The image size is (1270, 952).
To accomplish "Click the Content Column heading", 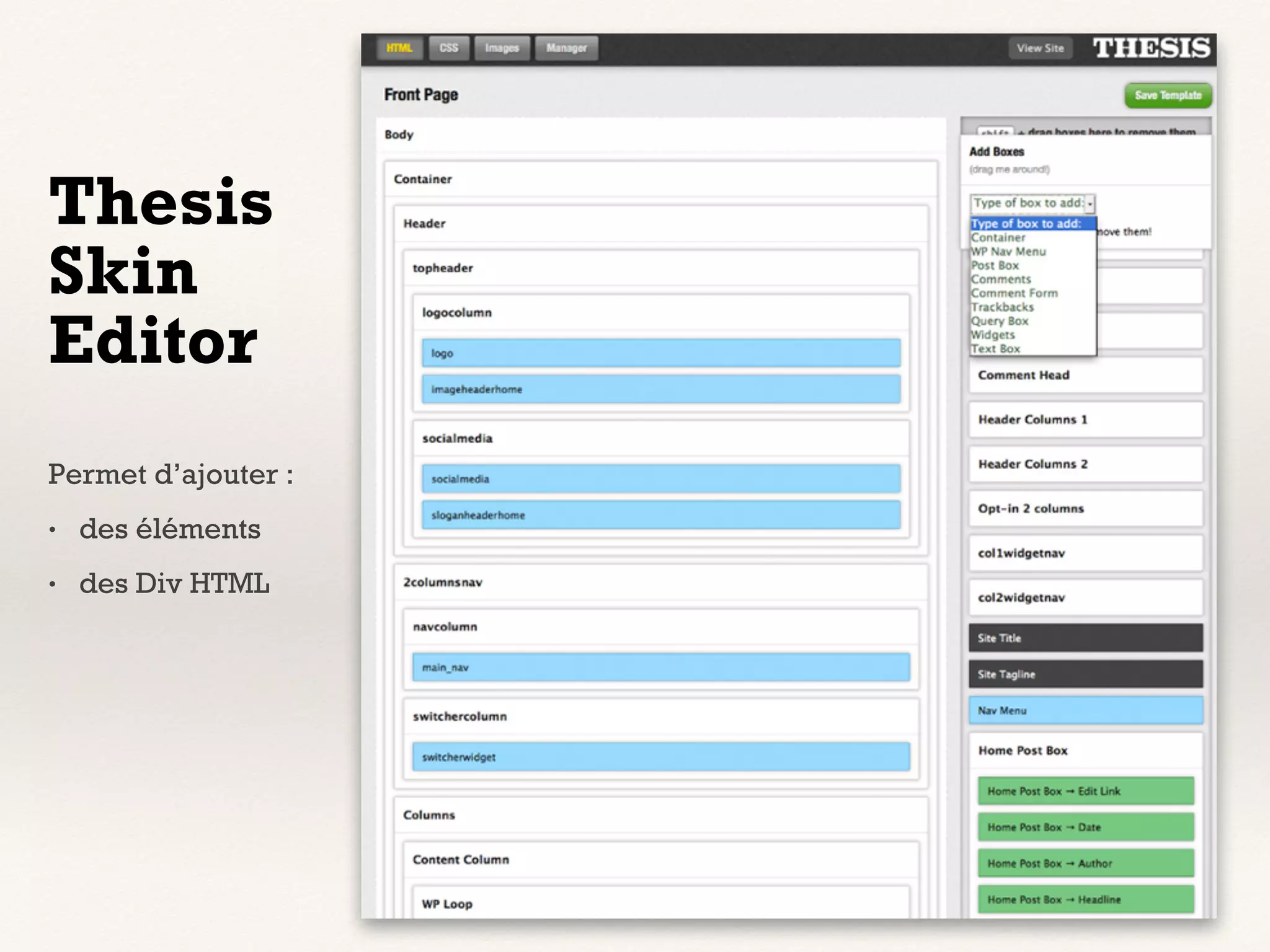I will pyautogui.click(x=461, y=860).
